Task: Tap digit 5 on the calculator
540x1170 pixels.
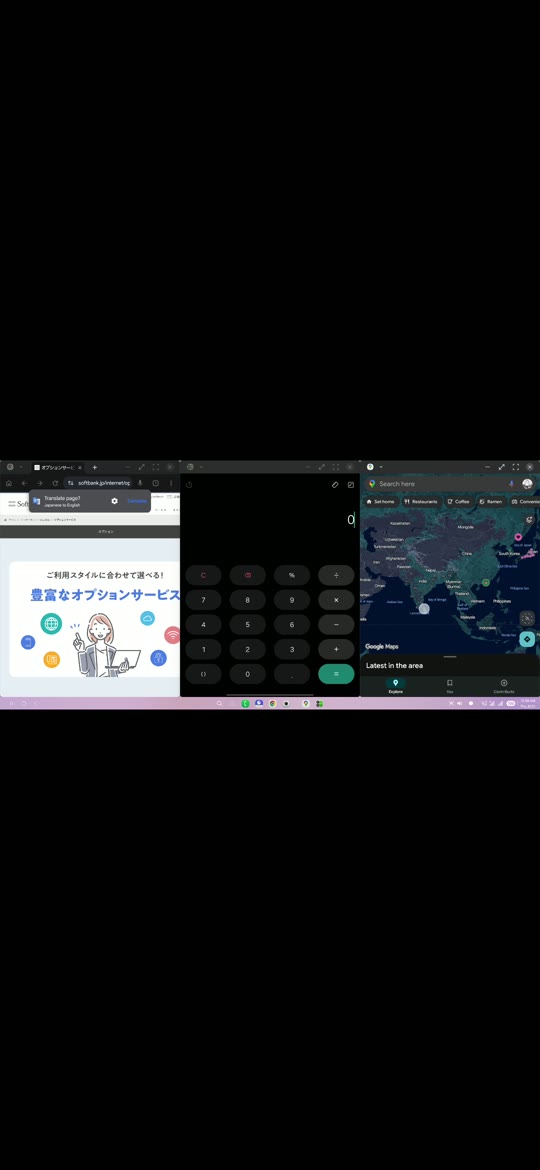Action: 248,625
